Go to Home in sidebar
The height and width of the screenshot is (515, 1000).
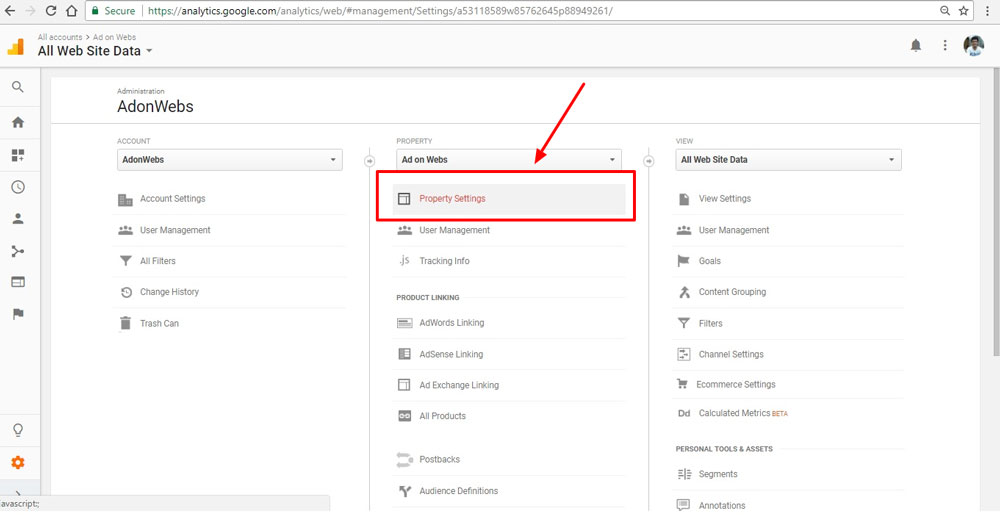(18, 122)
